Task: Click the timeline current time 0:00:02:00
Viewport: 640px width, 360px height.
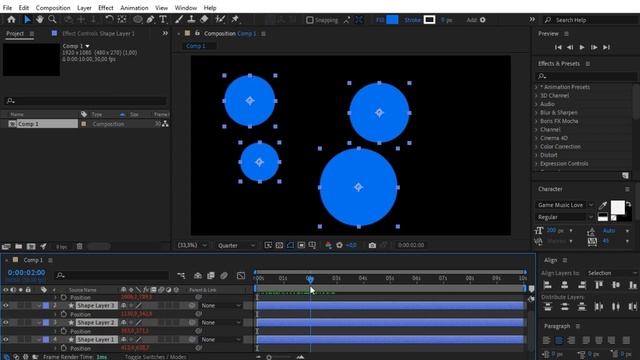Action: [27, 273]
